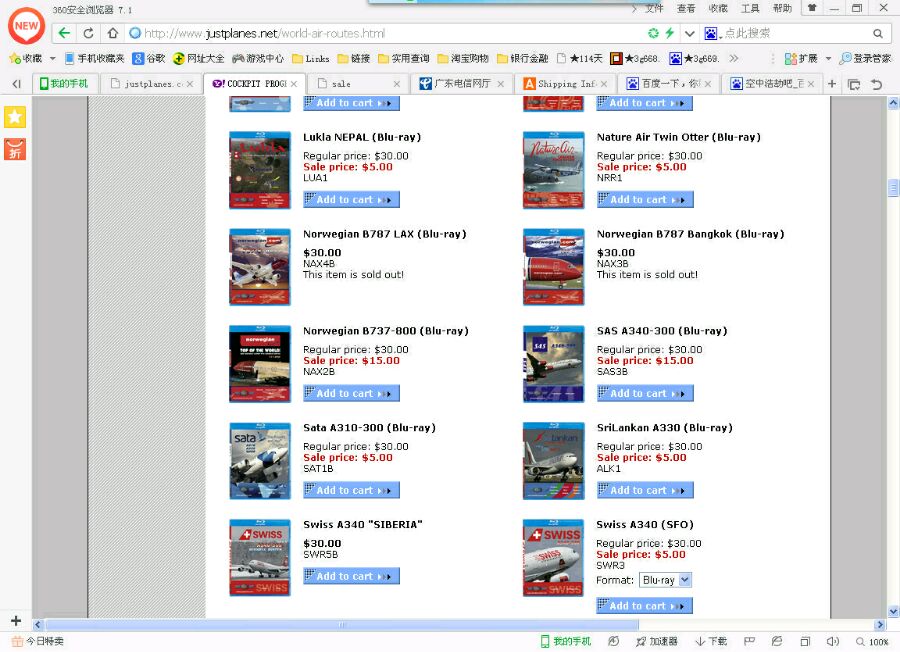Screen dimensions: 900x652
Task: Open the 查看 menu
Action: pyautogui.click(x=686, y=8)
